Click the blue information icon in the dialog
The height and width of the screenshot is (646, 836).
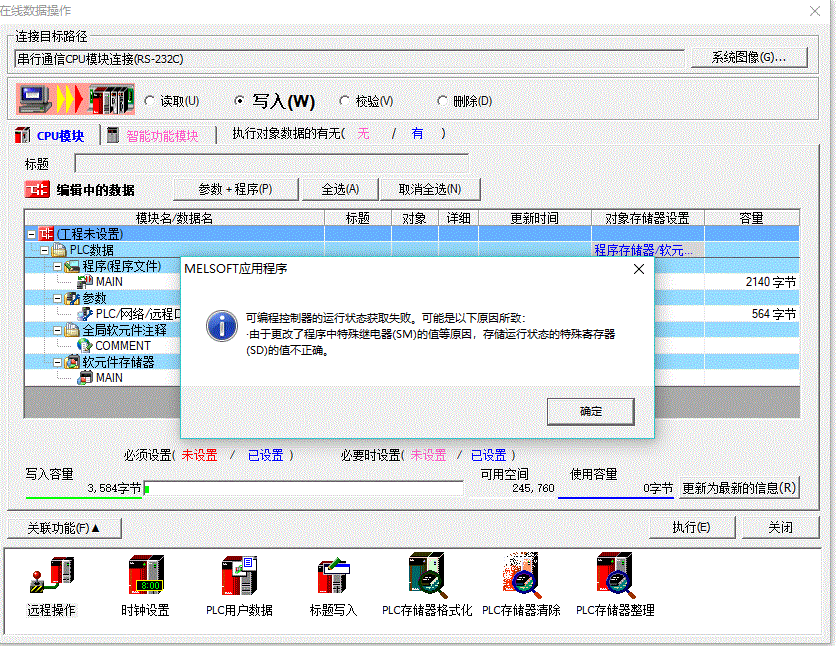coord(221,325)
